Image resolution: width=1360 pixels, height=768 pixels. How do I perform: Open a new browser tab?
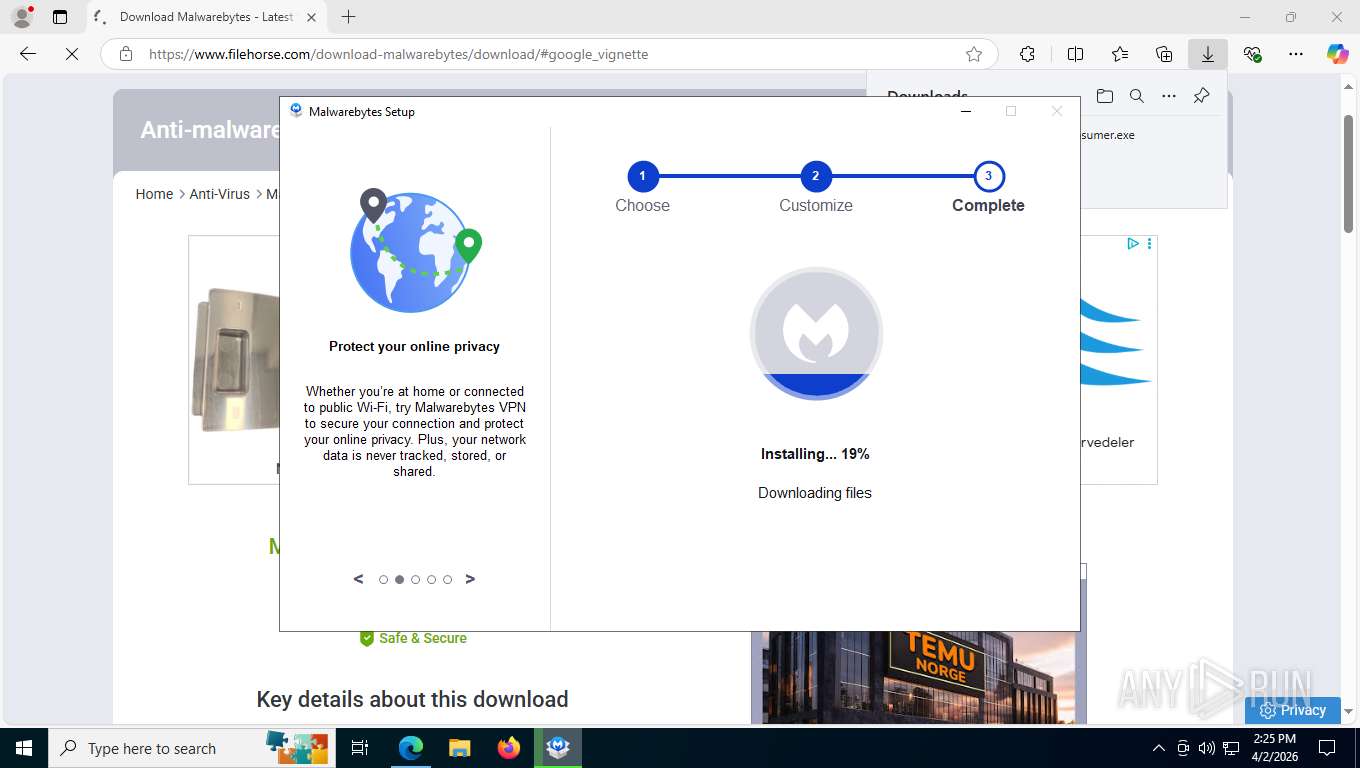click(348, 17)
